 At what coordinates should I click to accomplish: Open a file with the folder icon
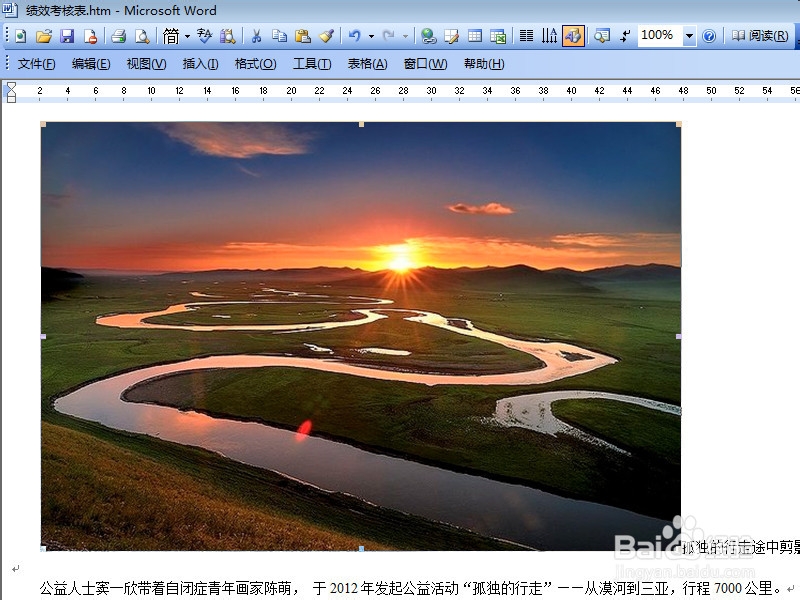coord(44,36)
